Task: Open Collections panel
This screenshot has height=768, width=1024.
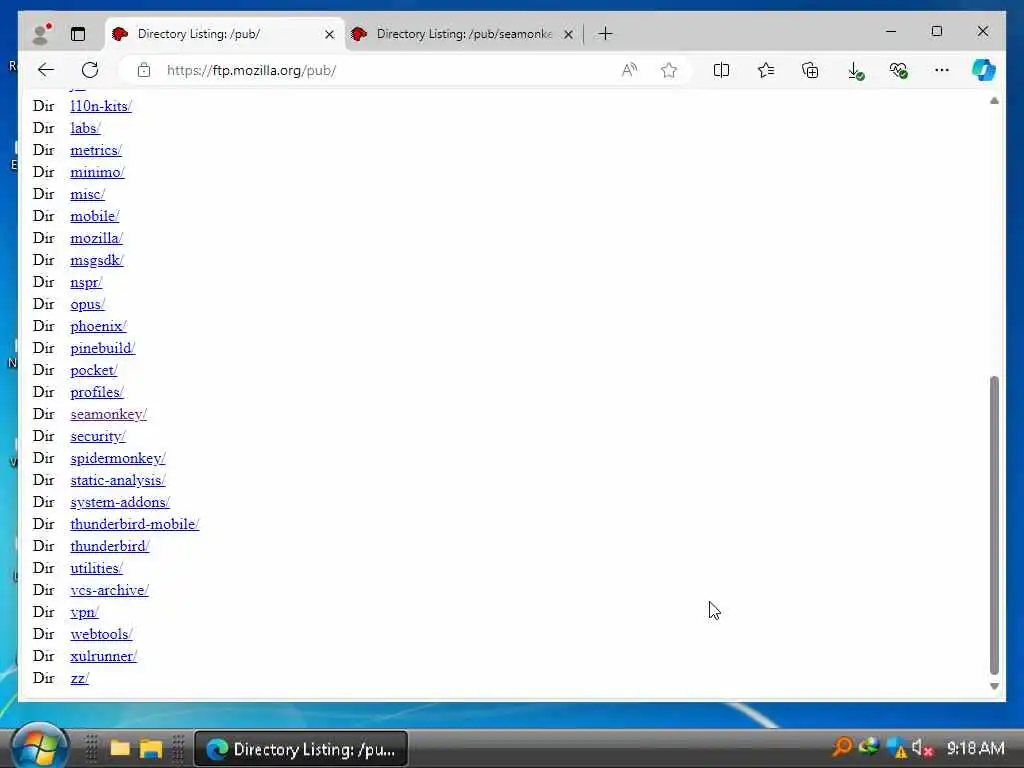Action: pos(810,70)
